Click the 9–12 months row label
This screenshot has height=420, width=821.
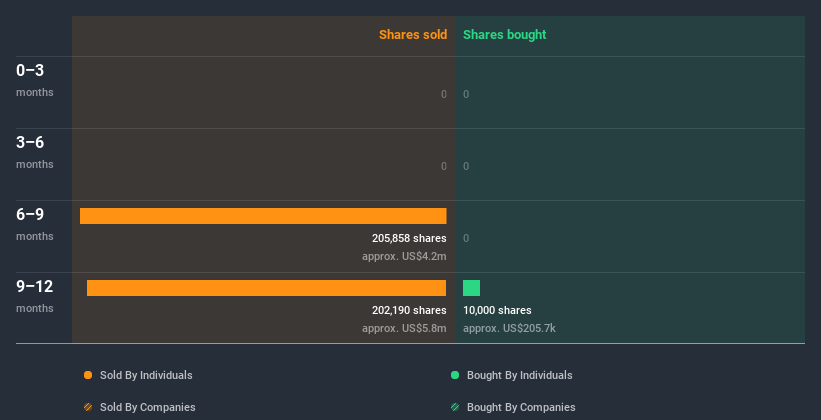(x=35, y=296)
